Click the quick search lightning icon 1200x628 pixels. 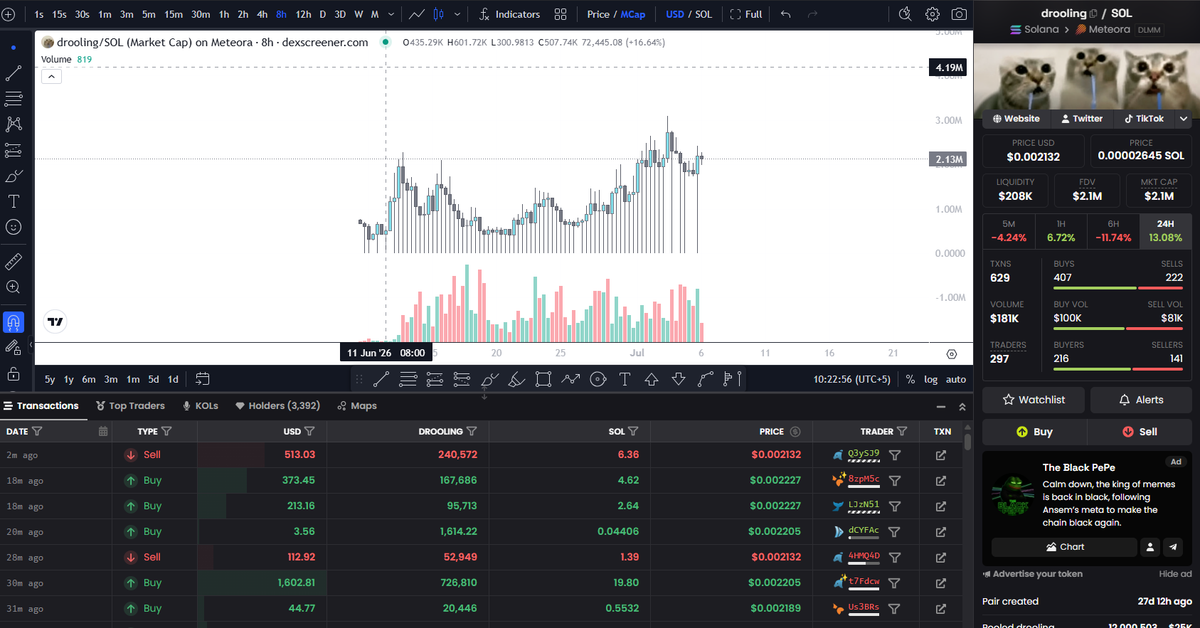click(905, 14)
